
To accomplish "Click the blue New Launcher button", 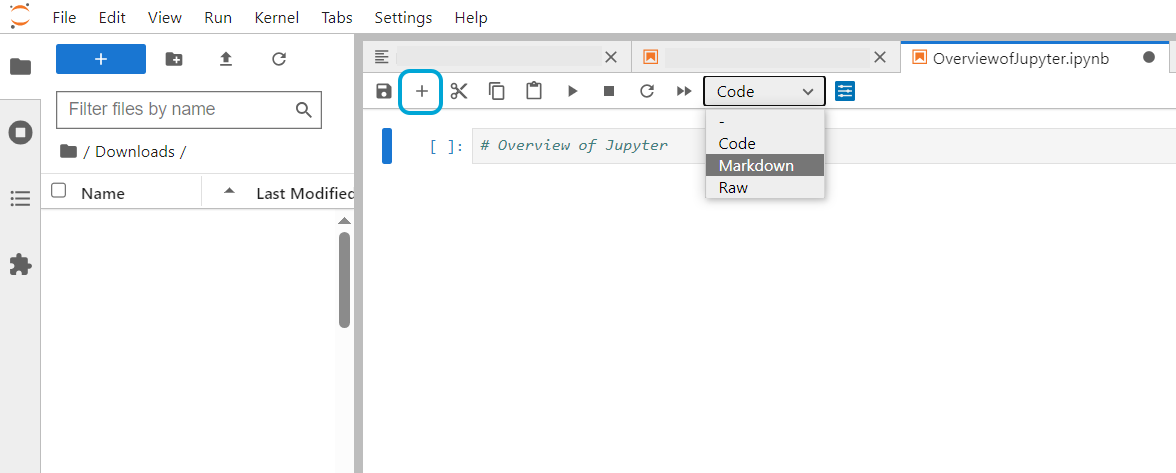I will 101,59.
